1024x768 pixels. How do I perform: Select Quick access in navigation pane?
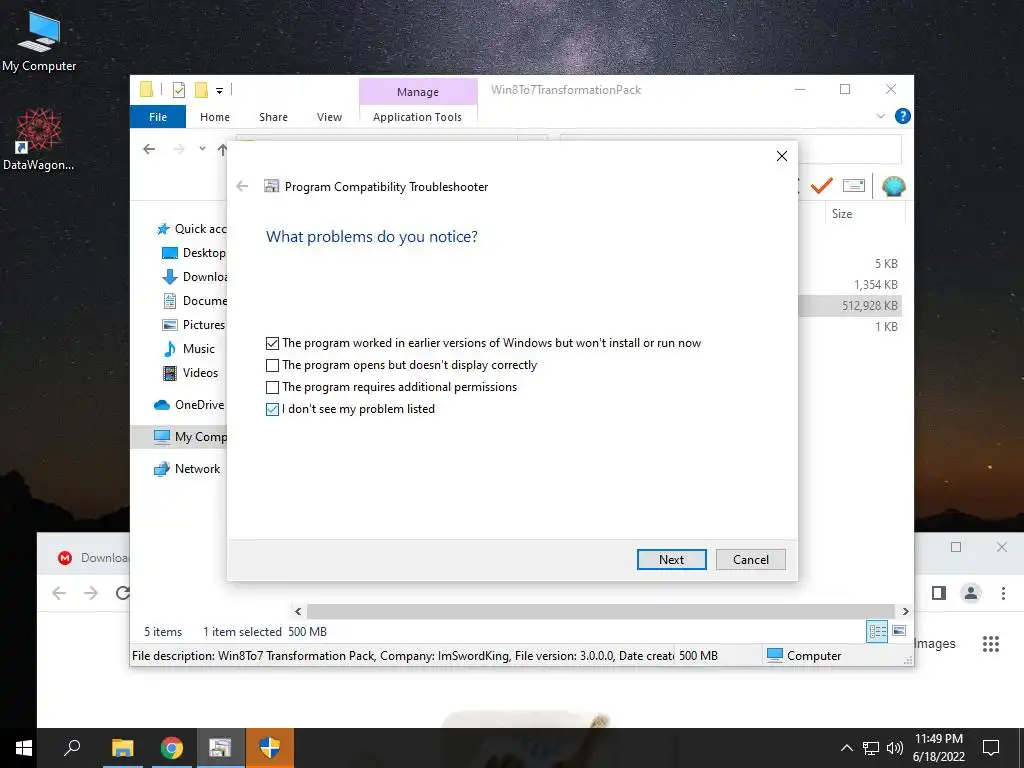[x=192, y=229]
